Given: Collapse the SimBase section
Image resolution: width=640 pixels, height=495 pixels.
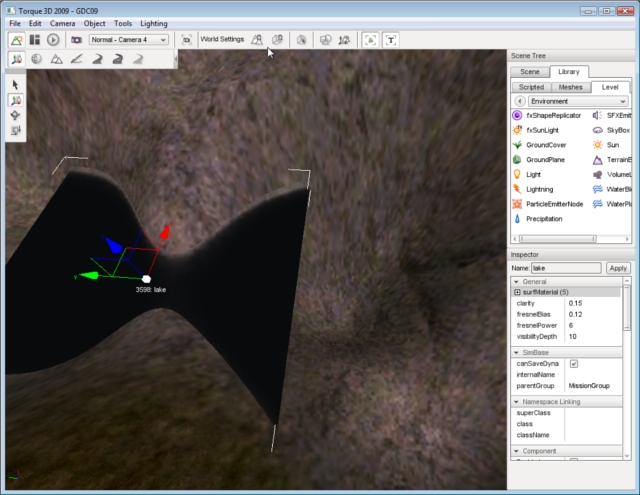Looking at the screenshot, I should (515, 353).
